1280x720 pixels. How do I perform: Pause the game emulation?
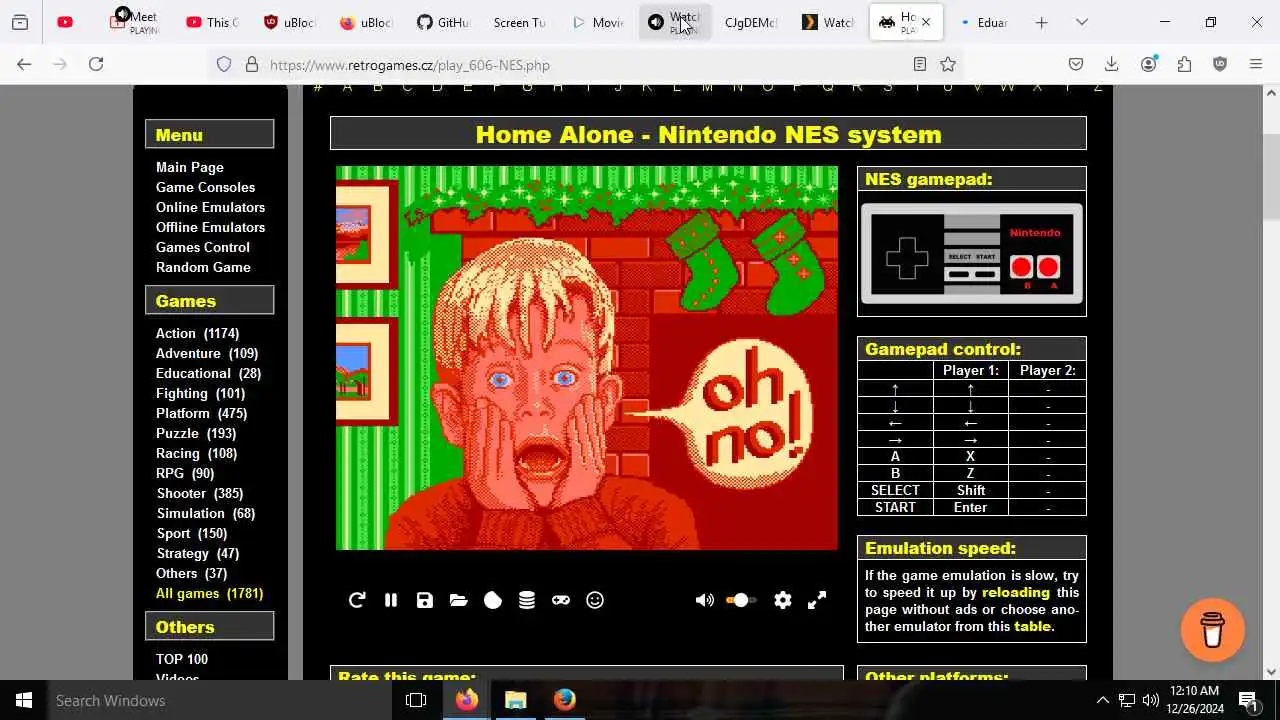point(391,600)
